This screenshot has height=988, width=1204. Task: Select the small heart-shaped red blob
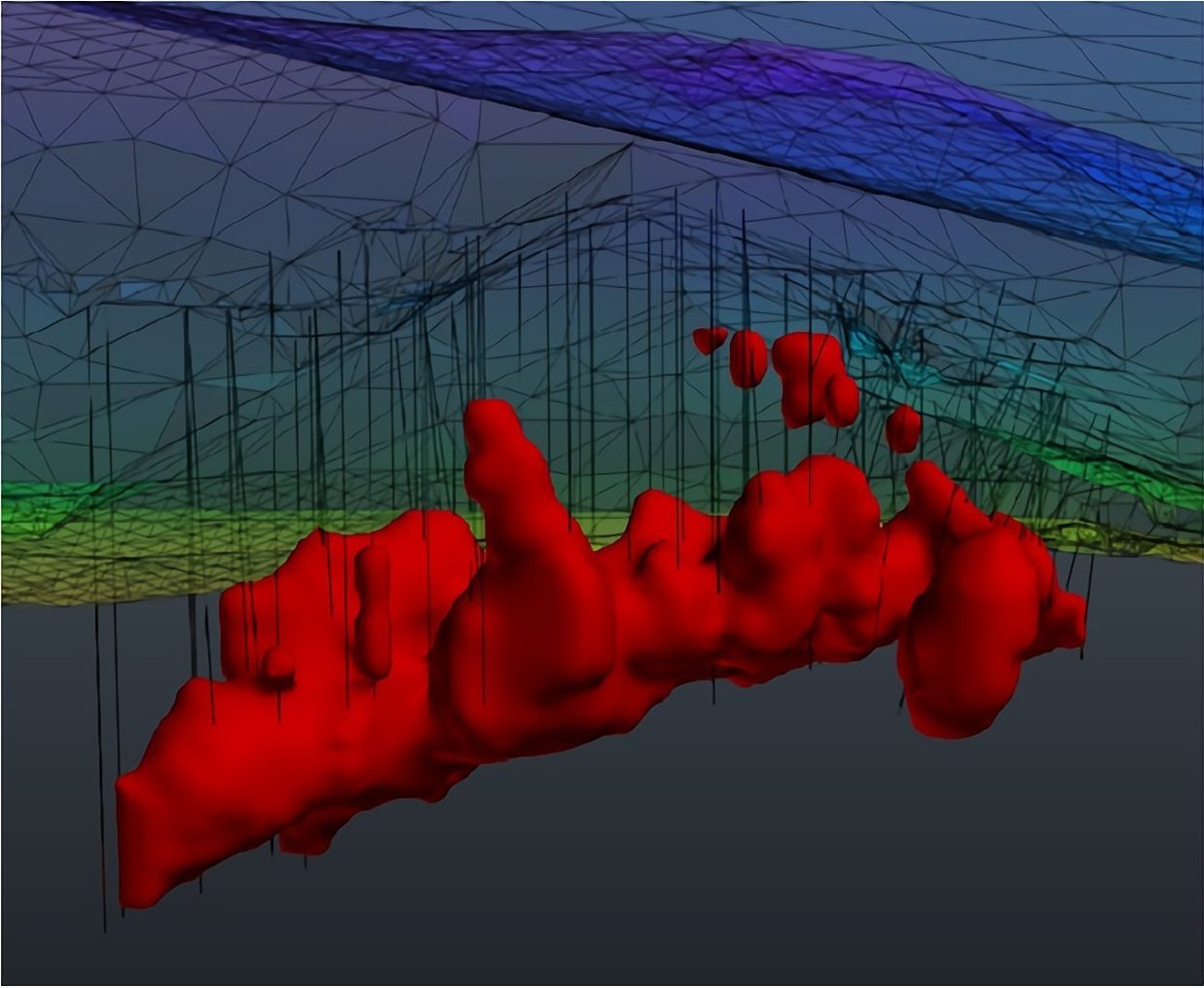point(710,339)
